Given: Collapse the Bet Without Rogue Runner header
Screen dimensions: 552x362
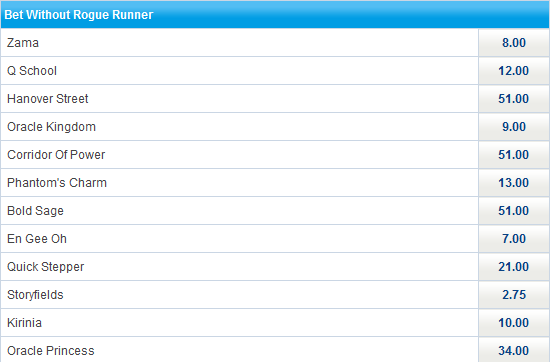Looking at the screenshot, I should (x=275, y=14).
